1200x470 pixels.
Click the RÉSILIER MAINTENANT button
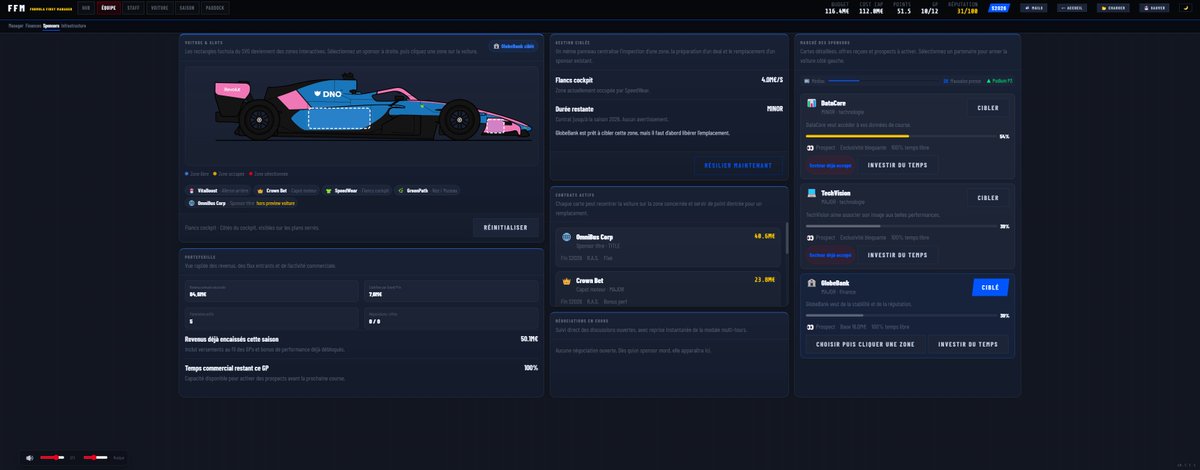tap(737, 165)
